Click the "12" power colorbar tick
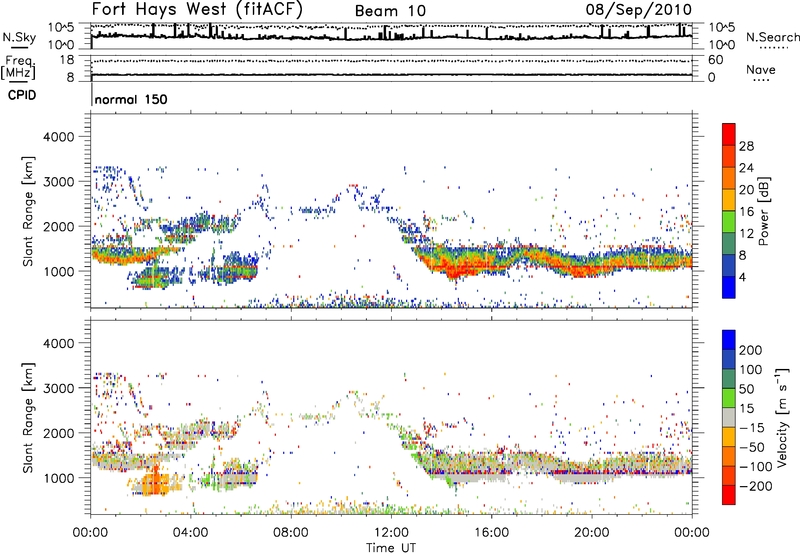 tap(746, 234)
